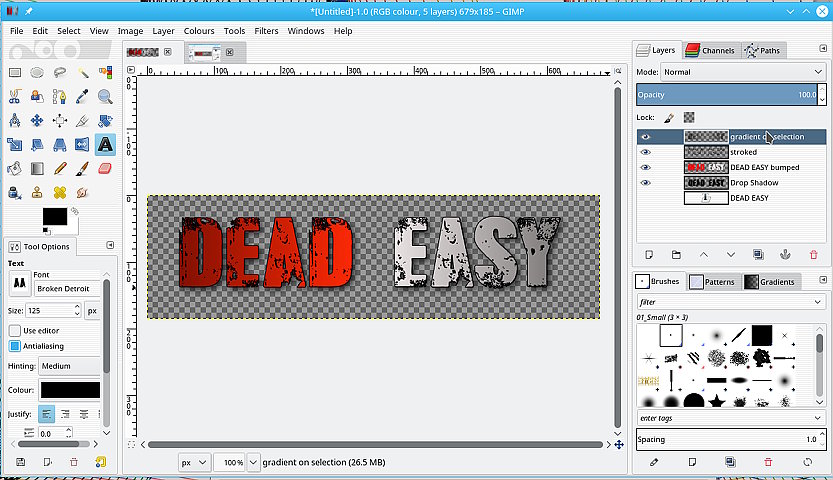The image size is (833, 480).
Task: Switch to the Patterns tab
Action: click(712, 282)
